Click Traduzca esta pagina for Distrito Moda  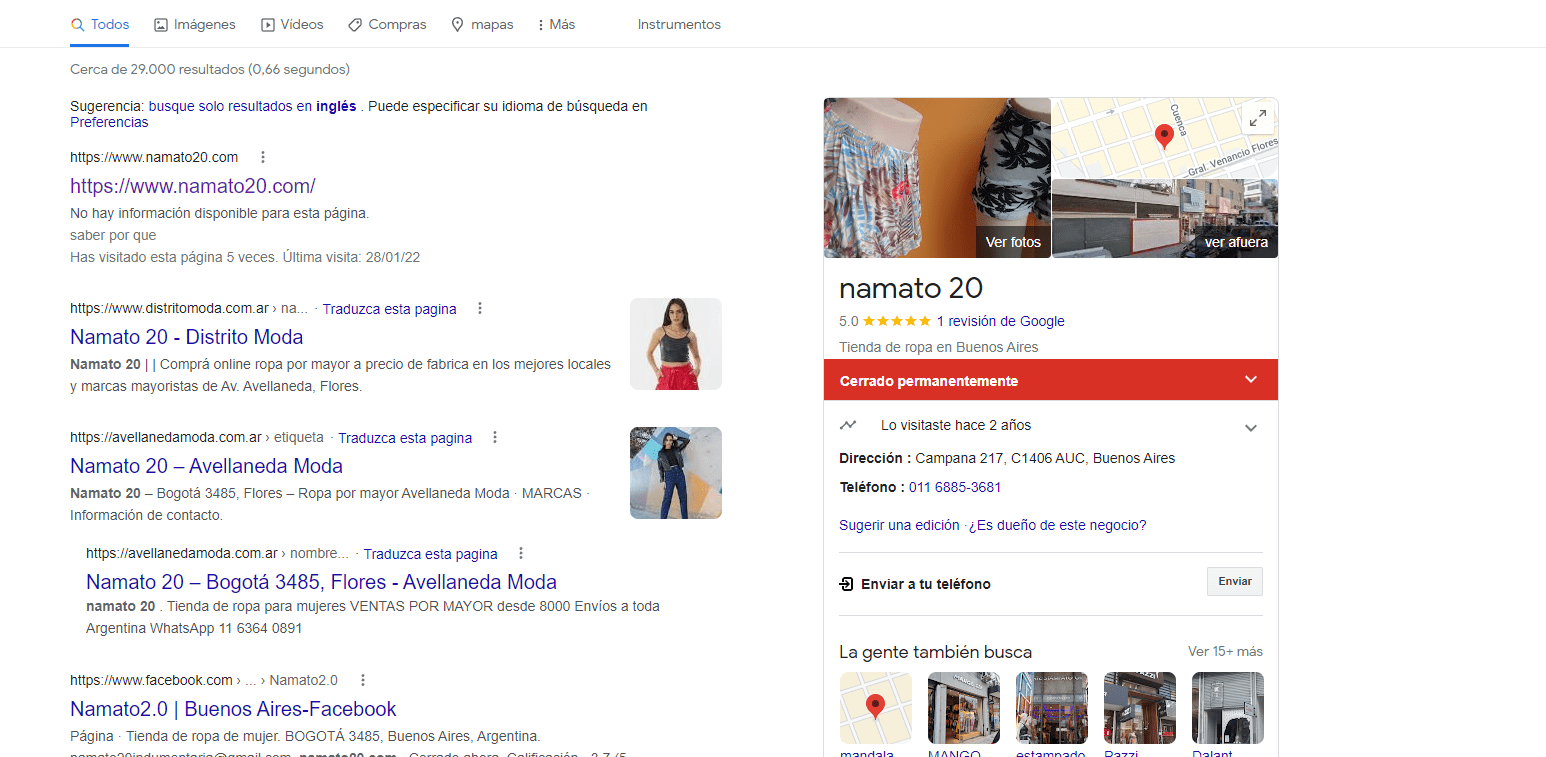click(390, 309)
